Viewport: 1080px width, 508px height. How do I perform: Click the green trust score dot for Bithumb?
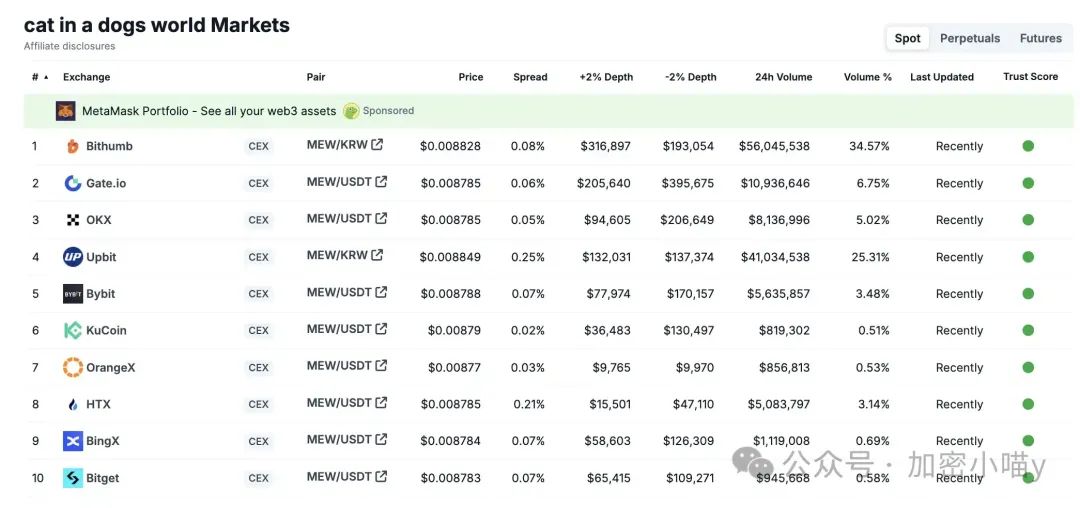[x=1028, y=146]
